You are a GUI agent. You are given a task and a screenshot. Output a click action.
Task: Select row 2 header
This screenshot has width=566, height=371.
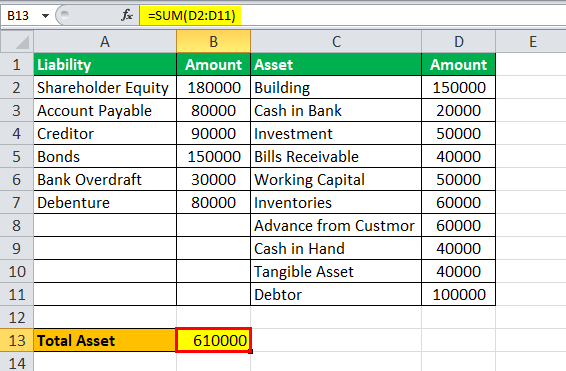[17, 88]
